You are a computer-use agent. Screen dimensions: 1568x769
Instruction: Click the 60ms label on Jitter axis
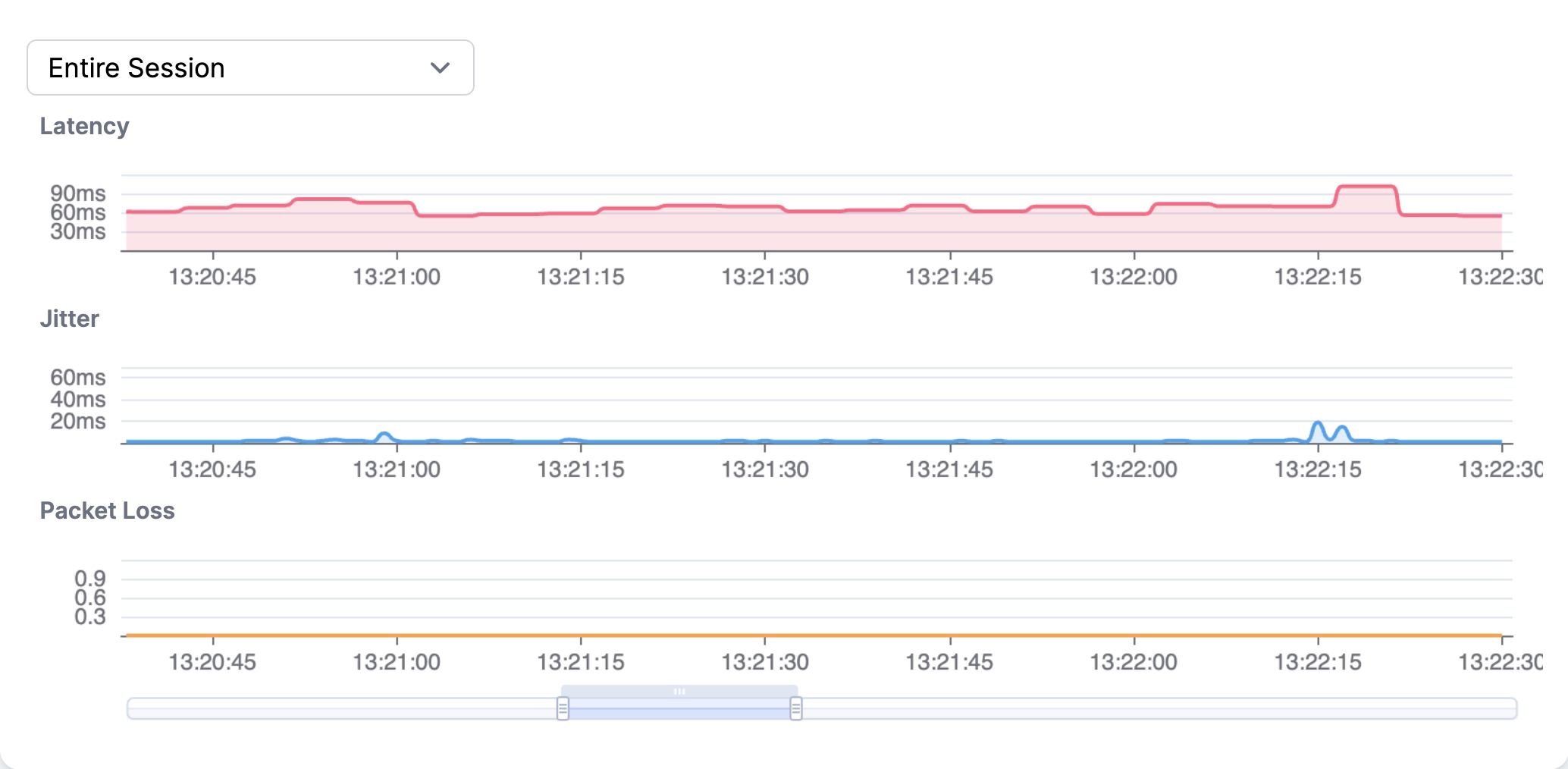pos(78,377)
